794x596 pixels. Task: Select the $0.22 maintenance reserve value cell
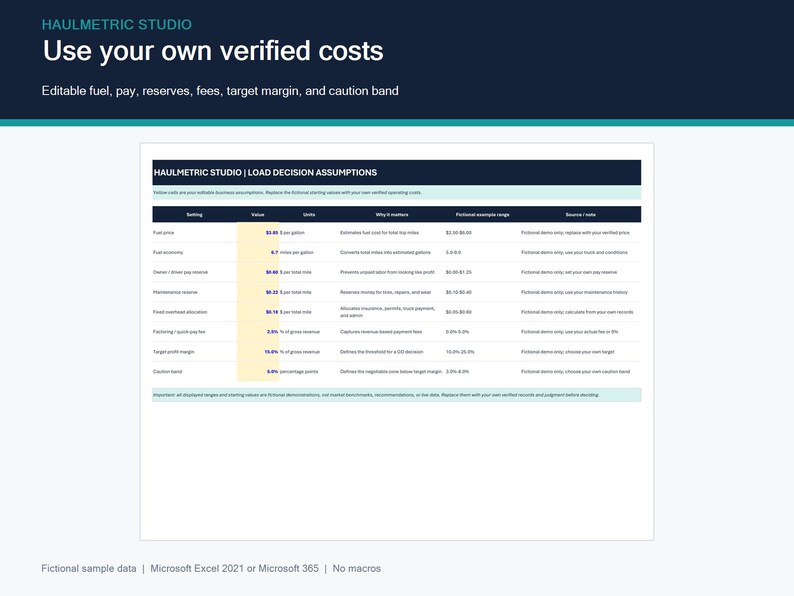coord(258,292)
